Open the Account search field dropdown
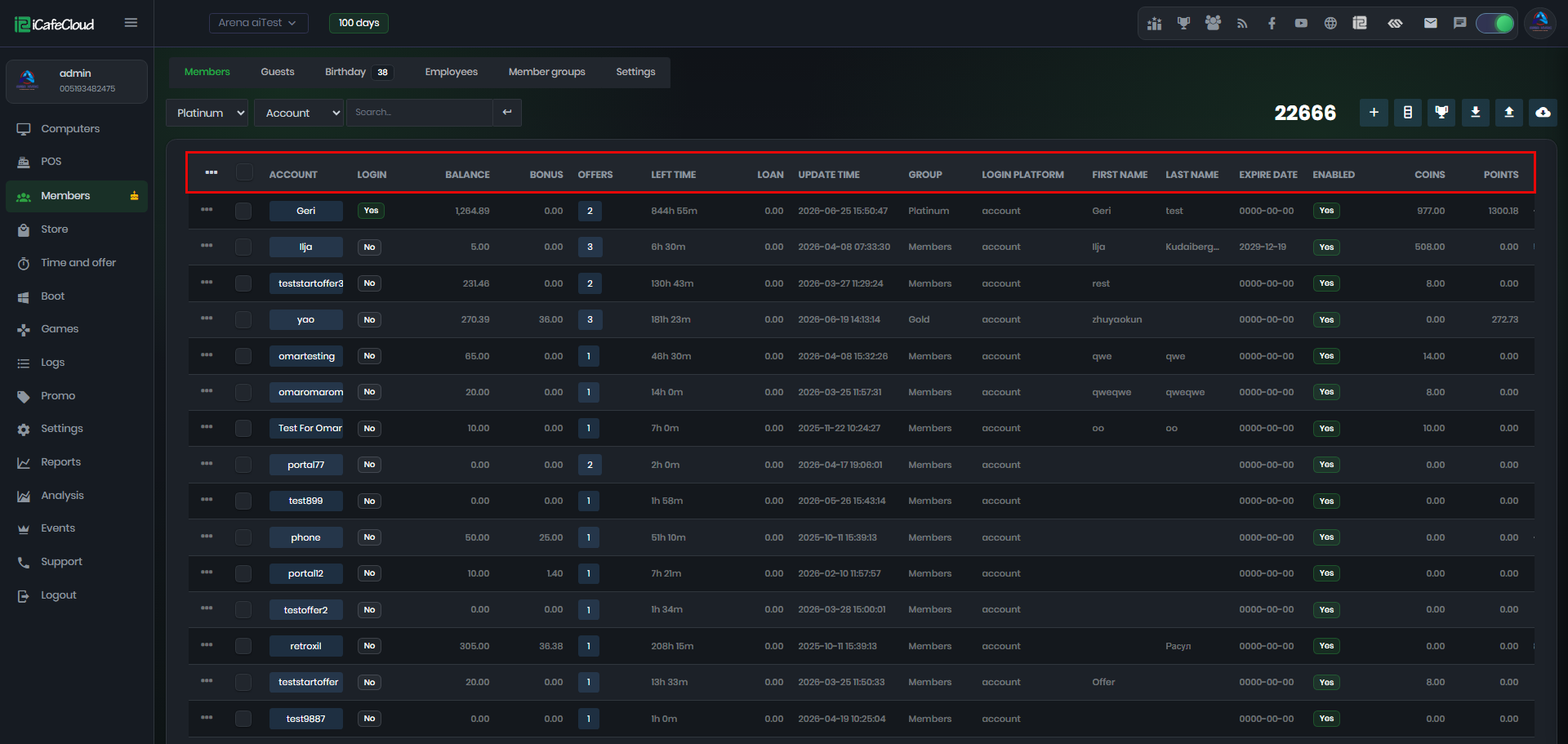Image resolution: width=1568 pixels, height=744 pixels. (x=299, y=113)
